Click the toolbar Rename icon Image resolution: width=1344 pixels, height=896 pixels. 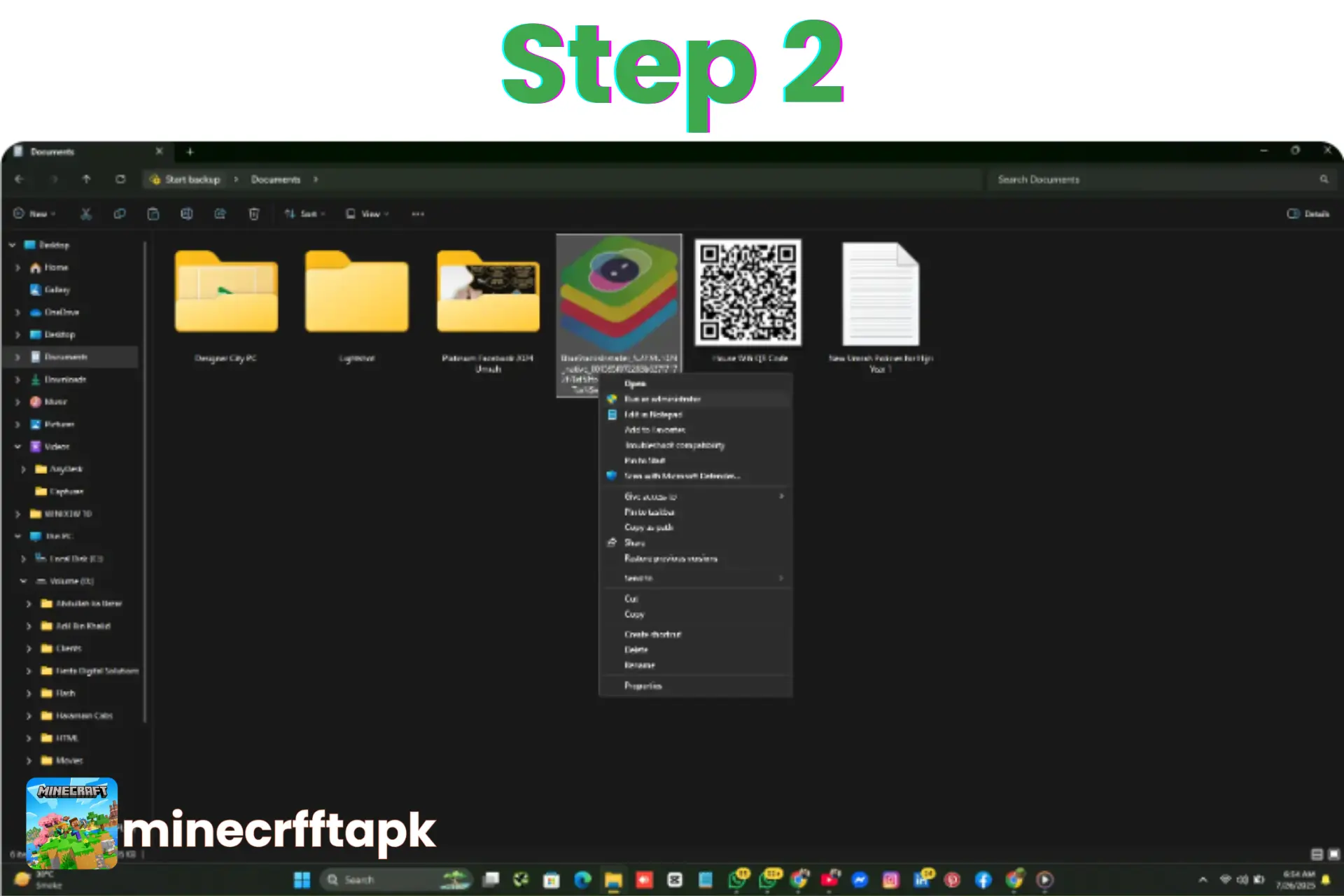pyautogui.click(x=187, y=213)
